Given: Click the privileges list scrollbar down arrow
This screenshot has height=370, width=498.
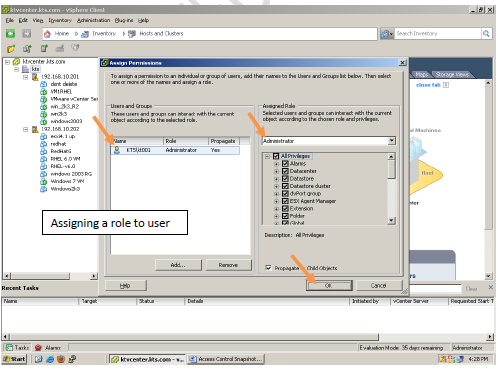Looking at the screenshot, I should pyautogui.click(x=392, y=220).
